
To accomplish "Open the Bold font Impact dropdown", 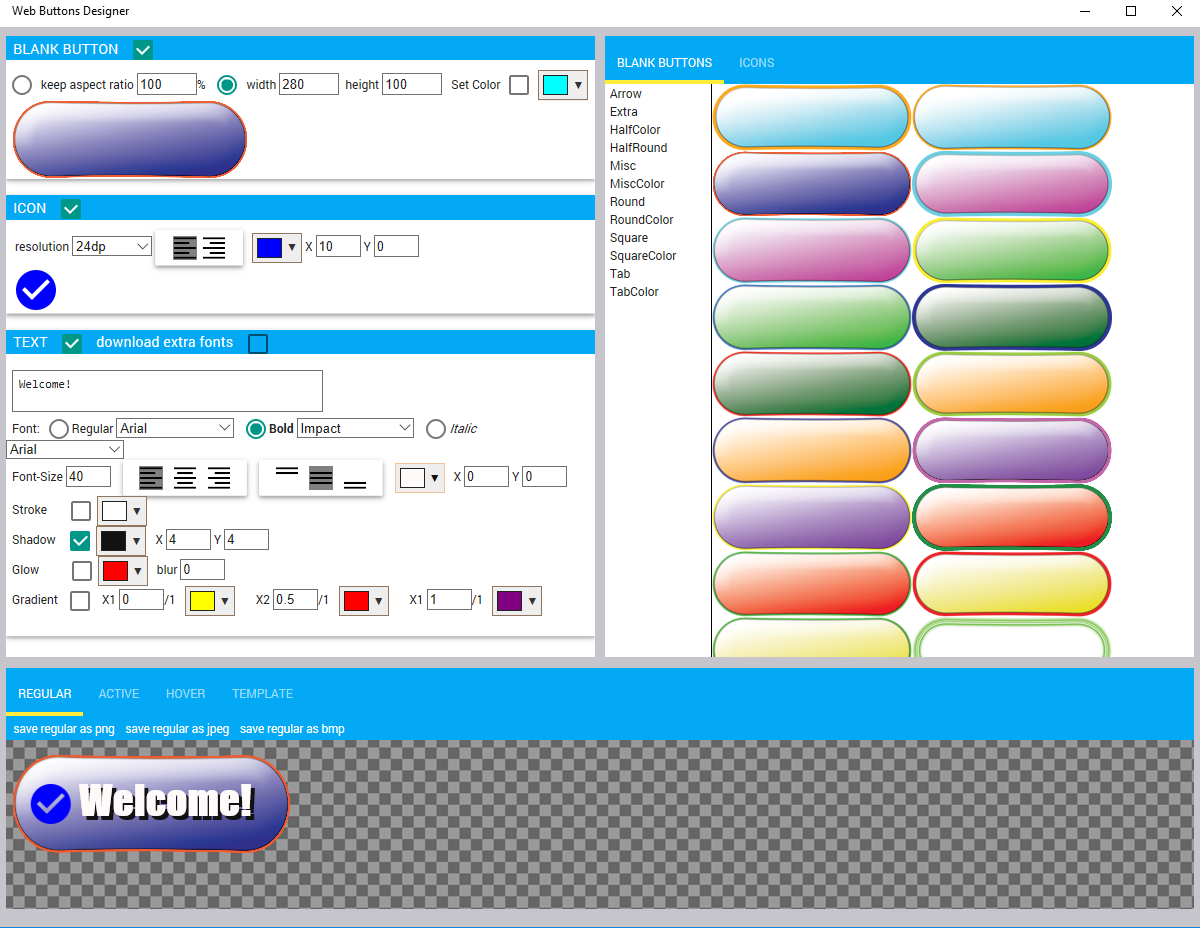I will [355, 428].
